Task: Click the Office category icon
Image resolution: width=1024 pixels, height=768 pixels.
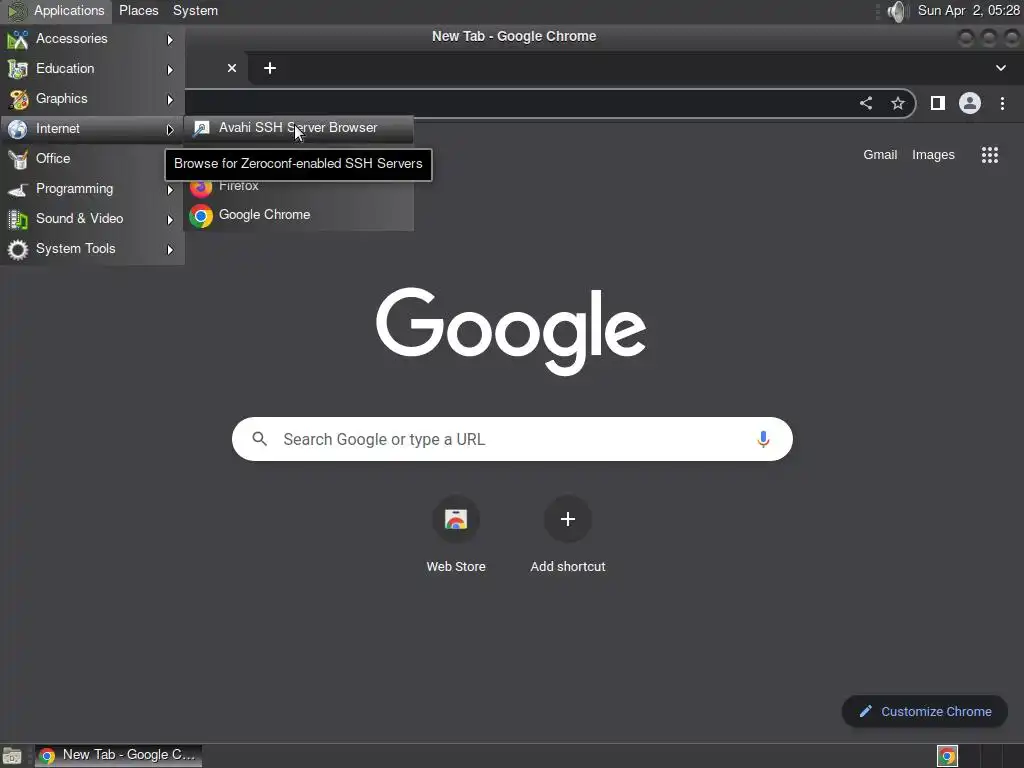Action: click(18, 159)
